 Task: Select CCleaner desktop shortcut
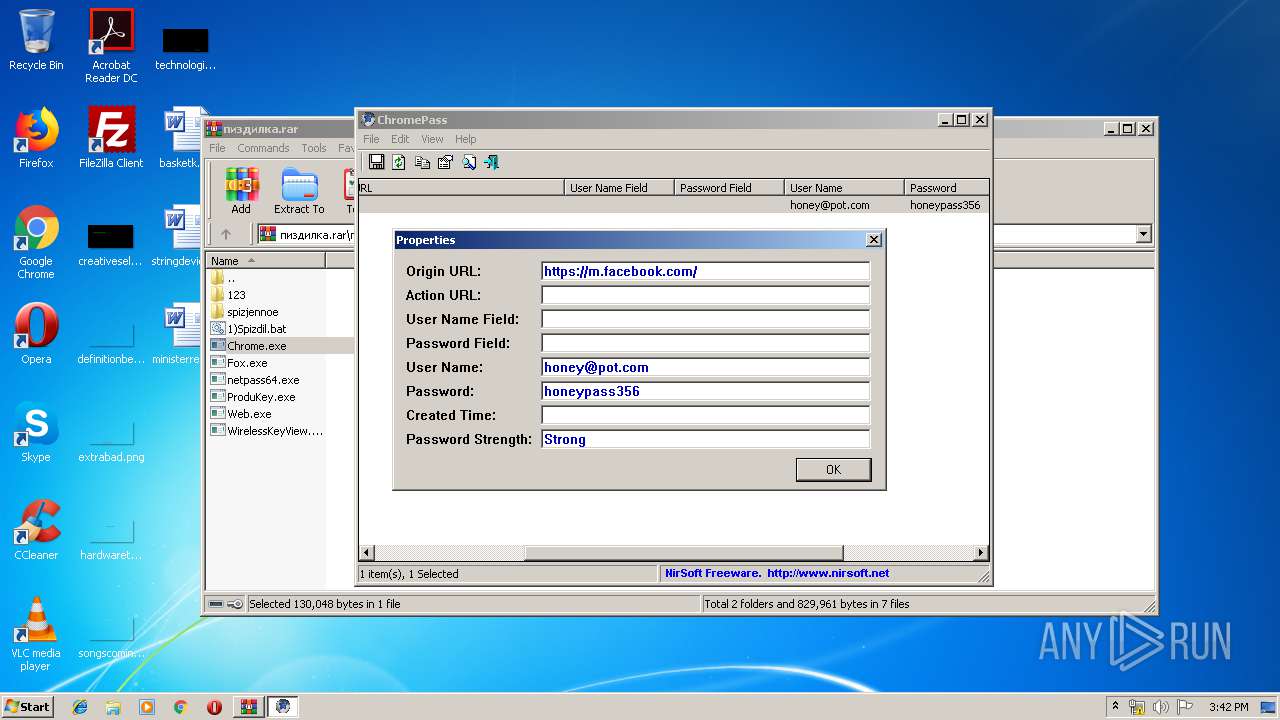36,530
